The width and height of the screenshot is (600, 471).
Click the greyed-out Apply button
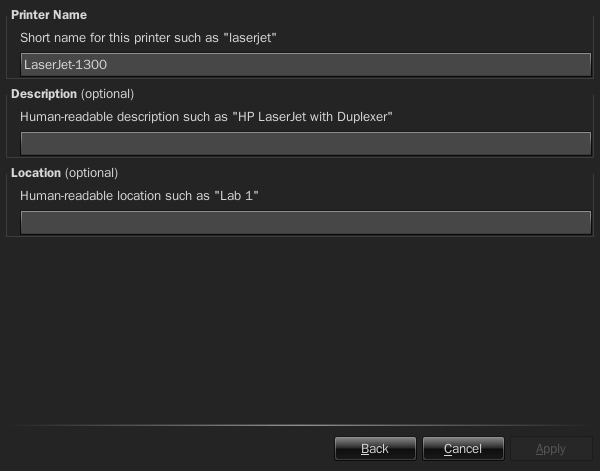point(551,448)
